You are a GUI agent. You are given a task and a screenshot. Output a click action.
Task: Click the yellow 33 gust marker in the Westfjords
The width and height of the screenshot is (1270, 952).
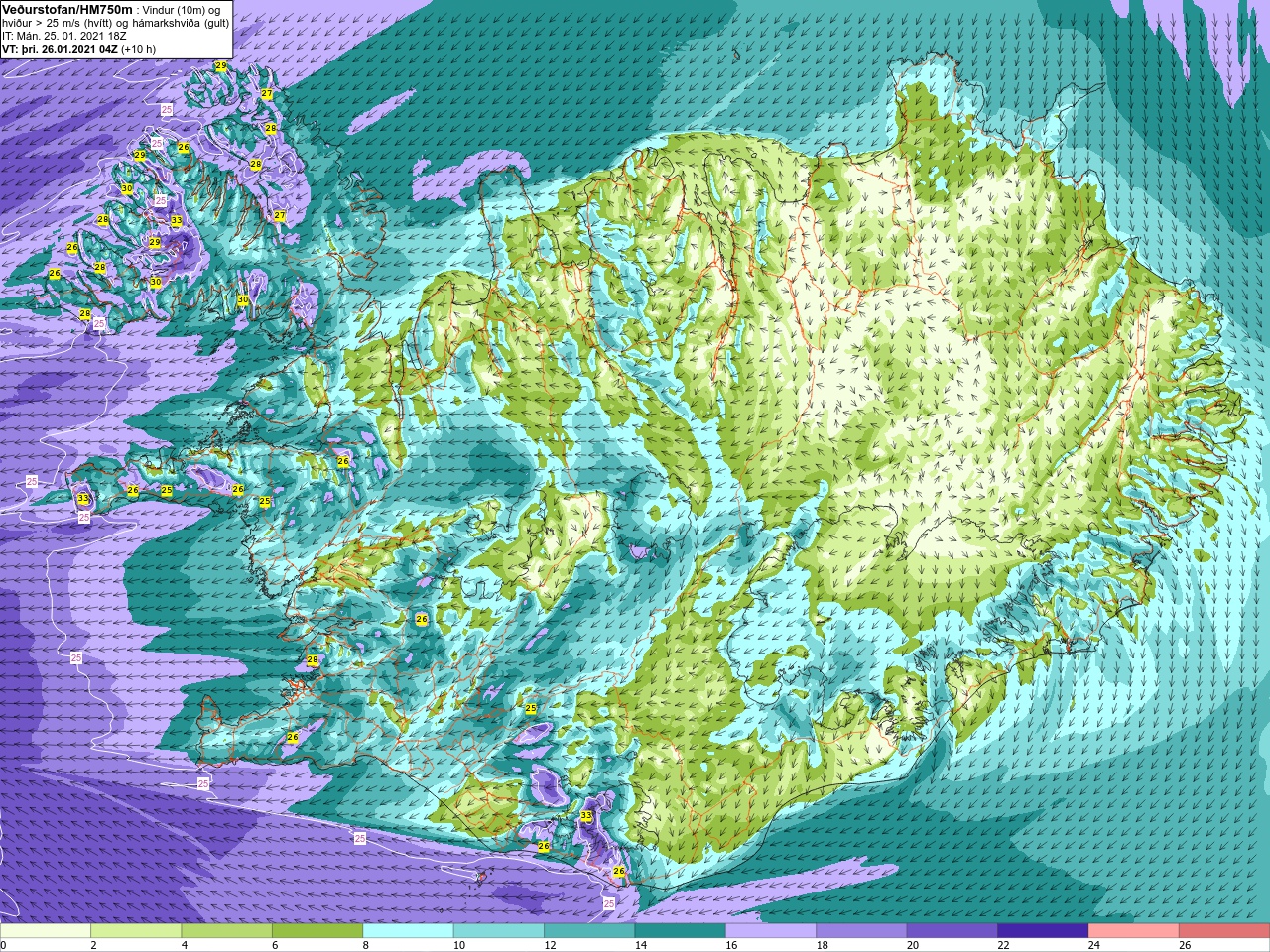[x=176, y=221]
